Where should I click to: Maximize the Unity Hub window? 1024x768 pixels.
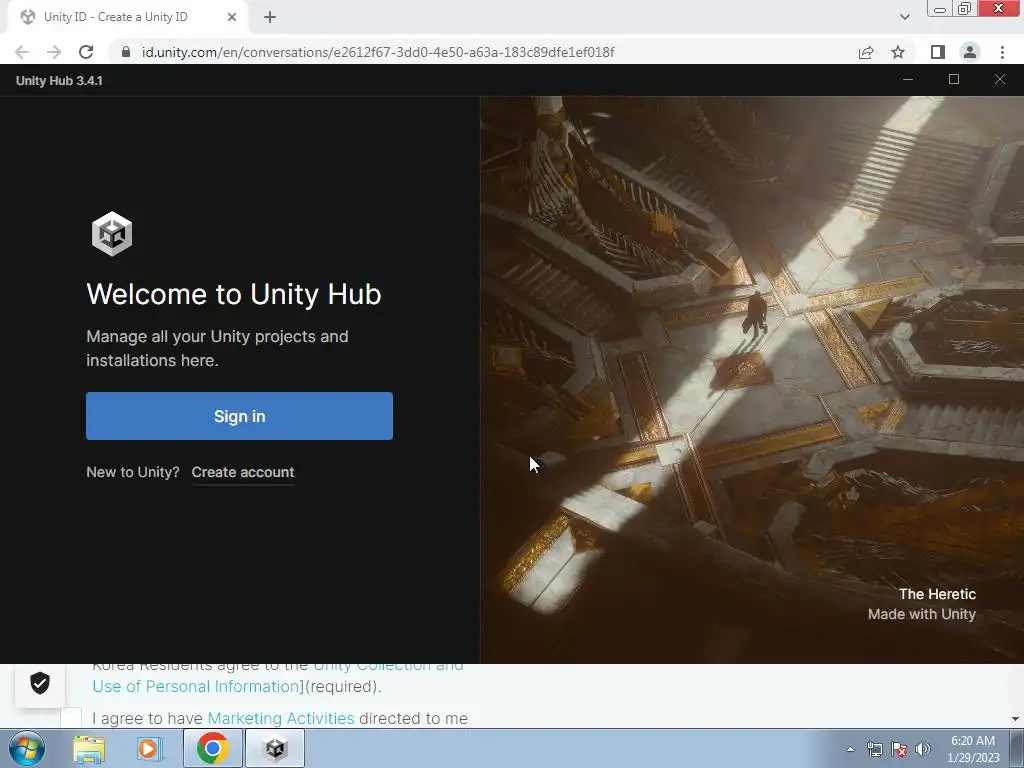coord(953,80)
